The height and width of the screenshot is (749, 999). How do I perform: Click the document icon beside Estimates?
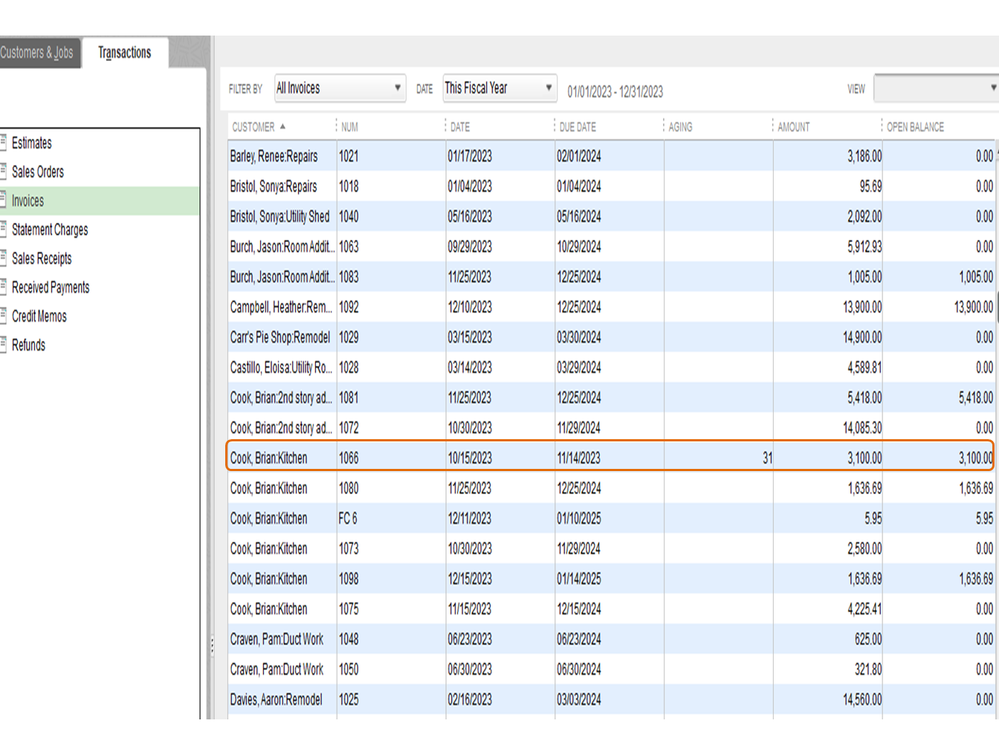coord(4,143)
